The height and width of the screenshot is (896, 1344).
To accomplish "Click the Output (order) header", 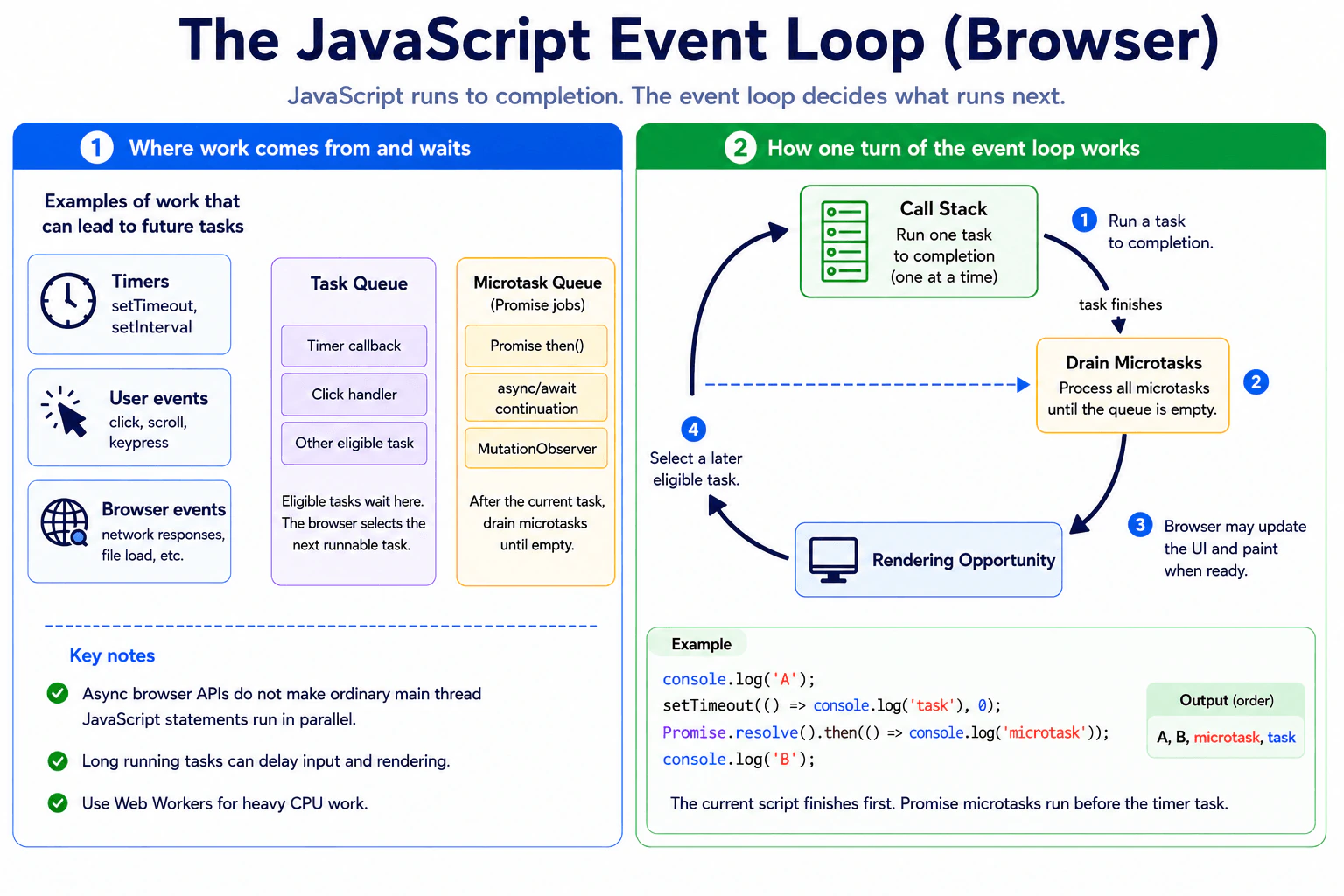I will [x=1226, y=700].
